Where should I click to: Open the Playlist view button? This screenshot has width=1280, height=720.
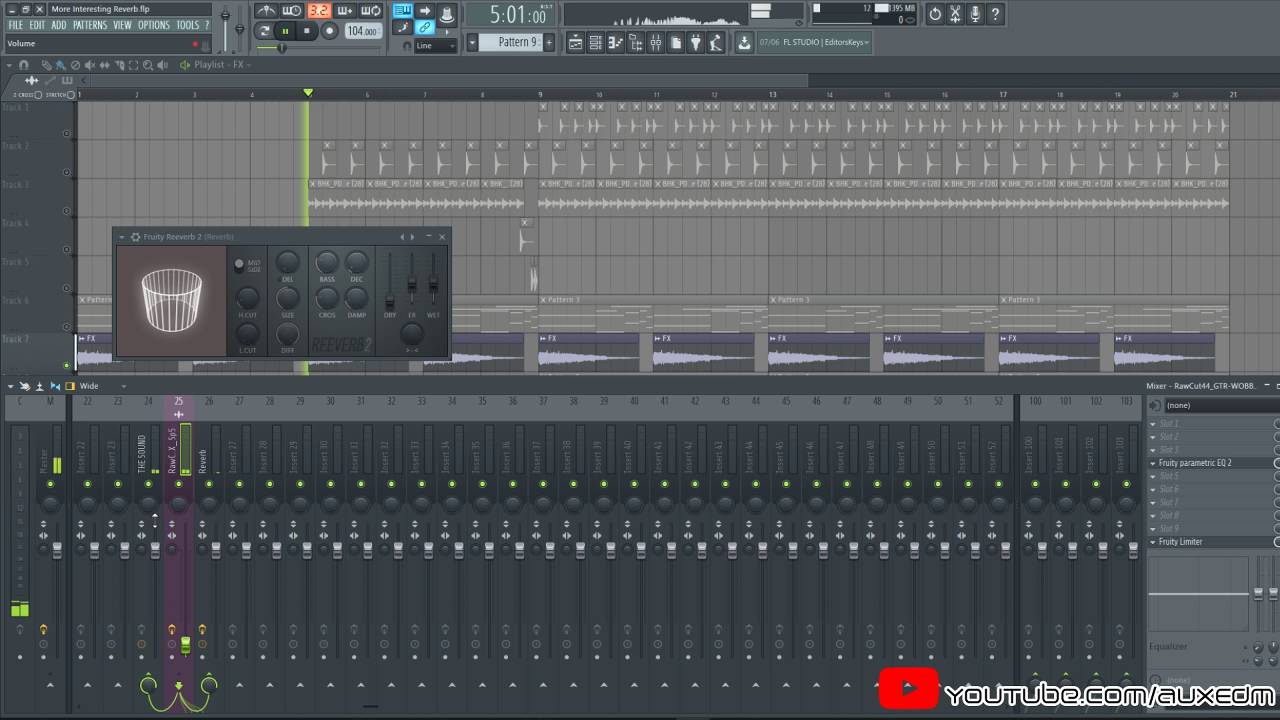pyautogui.click(x=576, y=42)
